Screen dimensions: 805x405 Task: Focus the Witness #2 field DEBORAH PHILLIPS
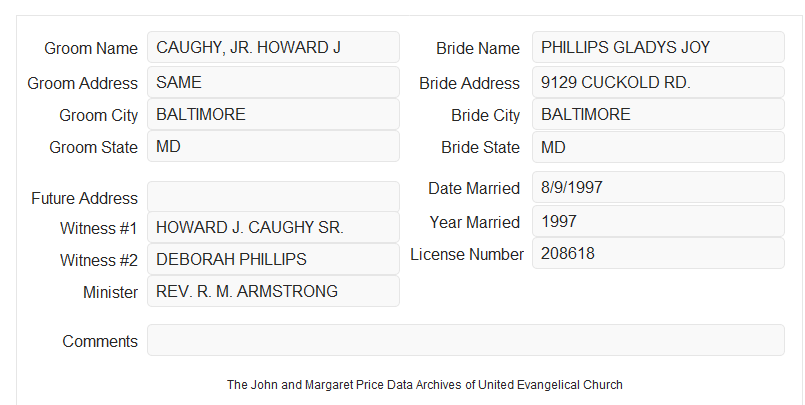(273, 259)
